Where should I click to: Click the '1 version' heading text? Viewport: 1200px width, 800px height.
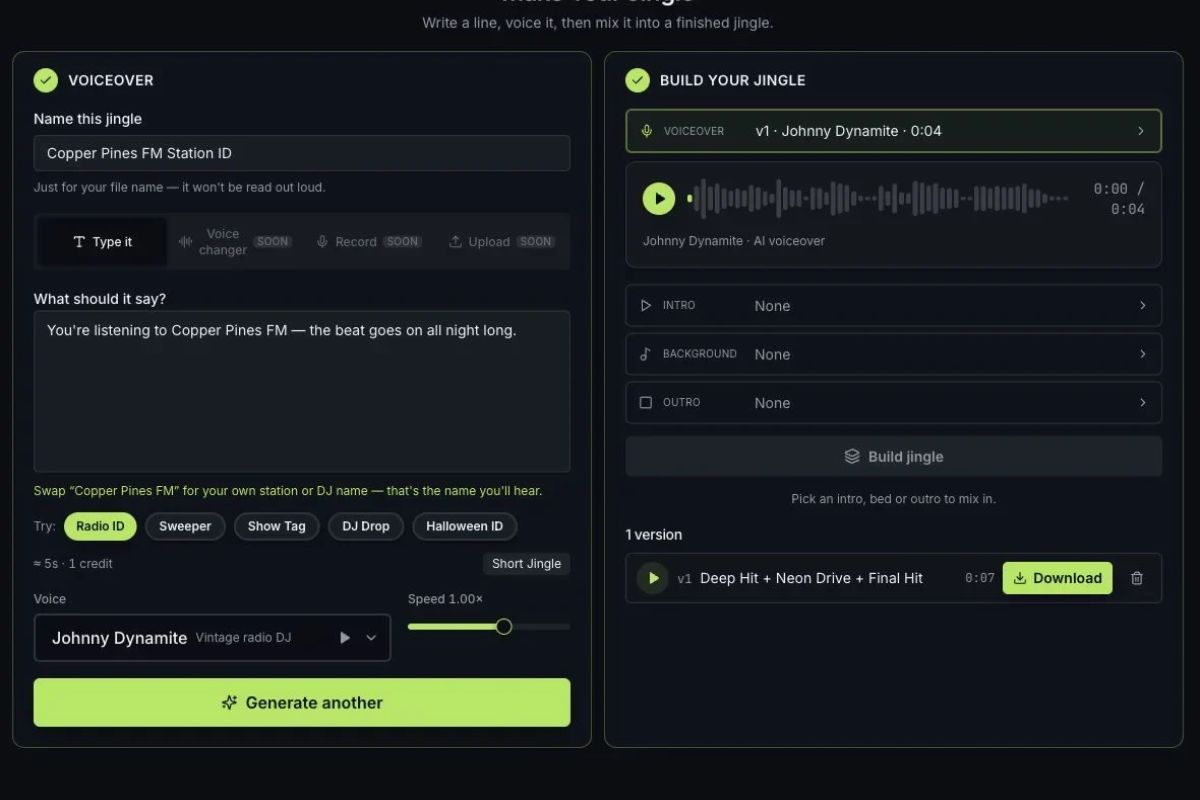654,535
